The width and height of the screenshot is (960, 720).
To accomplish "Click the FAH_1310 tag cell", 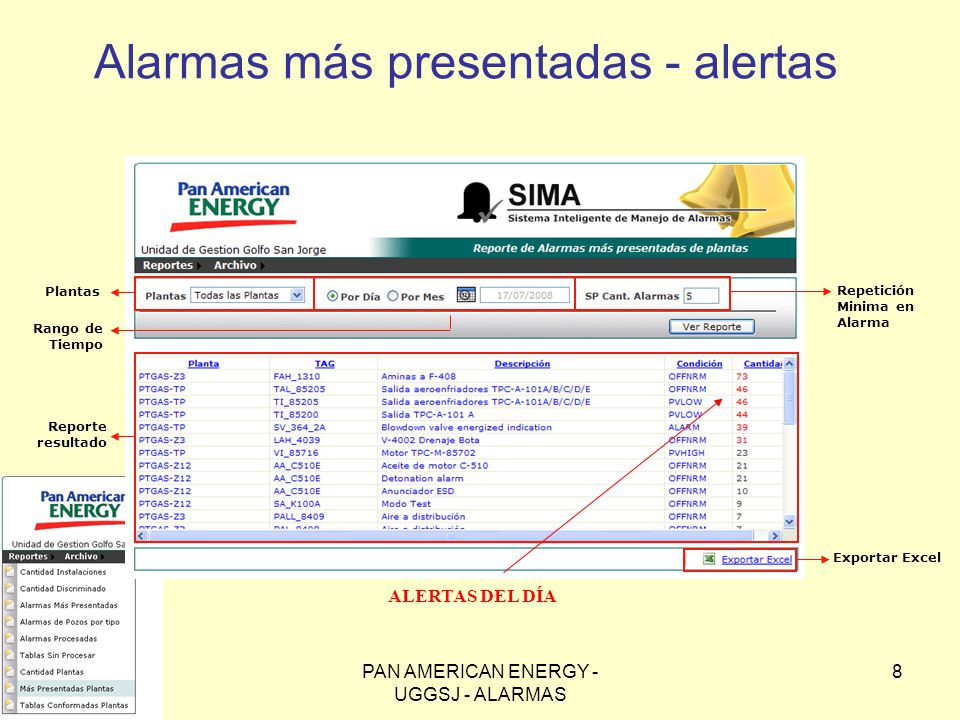I will [296, 377].
